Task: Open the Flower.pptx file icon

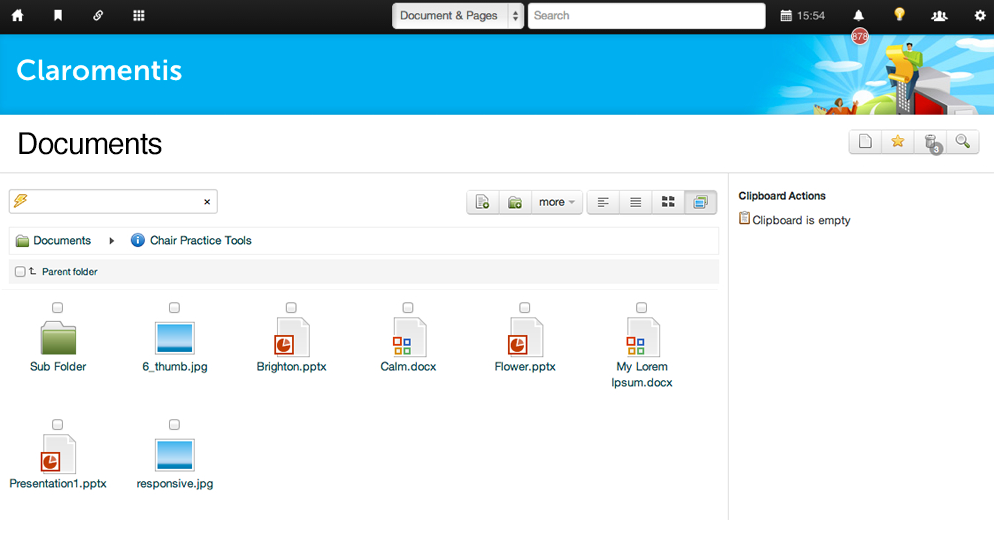Action: coord(525,337)
